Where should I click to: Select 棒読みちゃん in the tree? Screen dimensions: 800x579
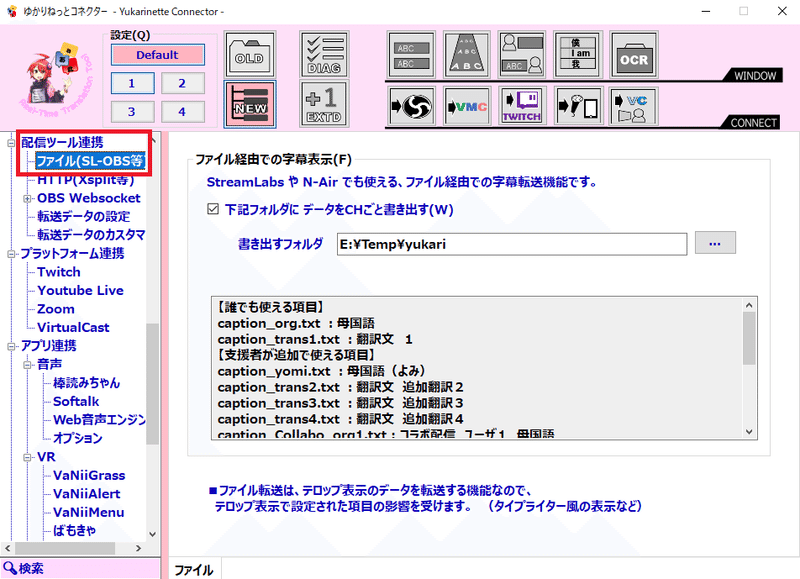pyautogui.click(x=87, y=383)
